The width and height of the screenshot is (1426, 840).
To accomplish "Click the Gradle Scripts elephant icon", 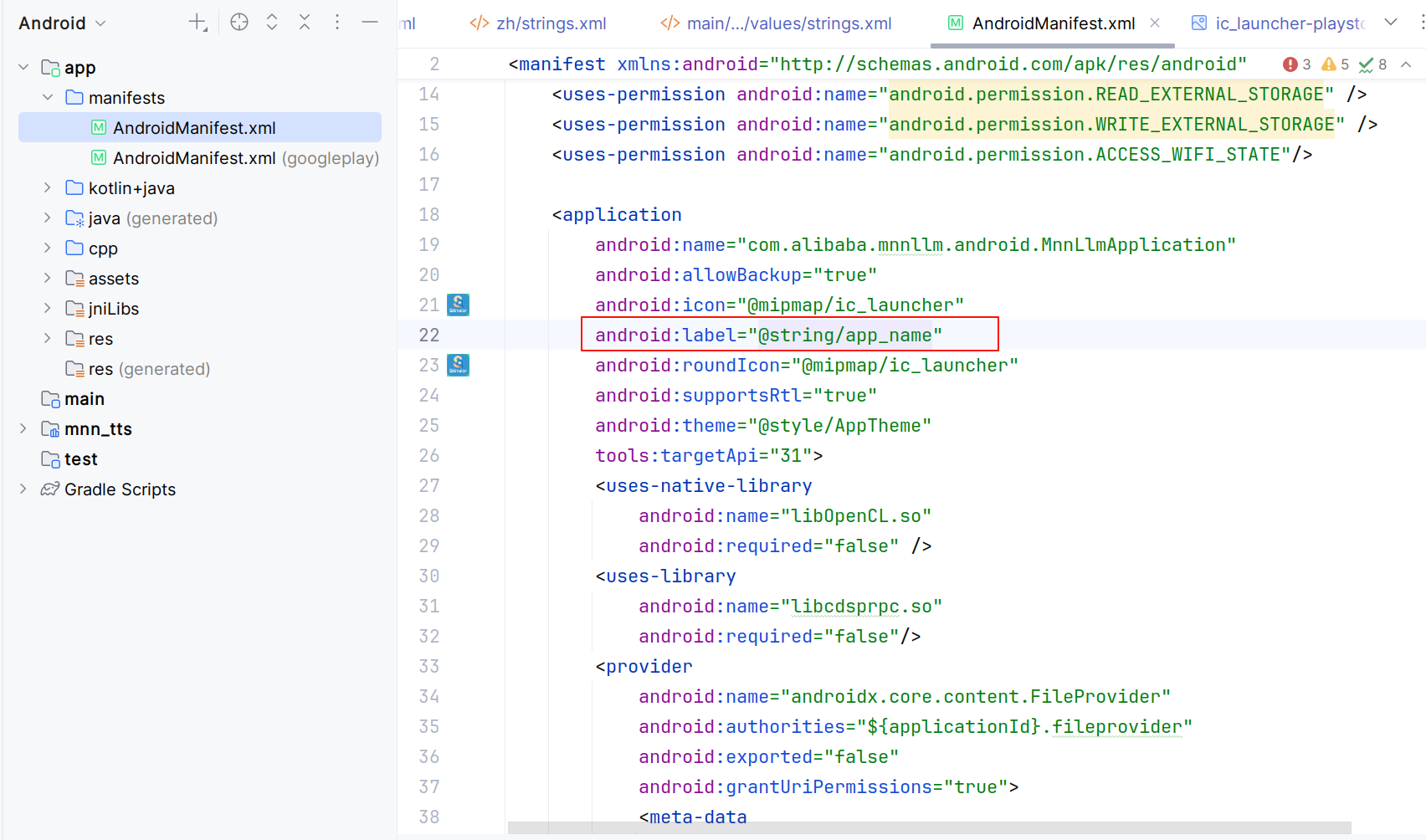I will point(50,489).
